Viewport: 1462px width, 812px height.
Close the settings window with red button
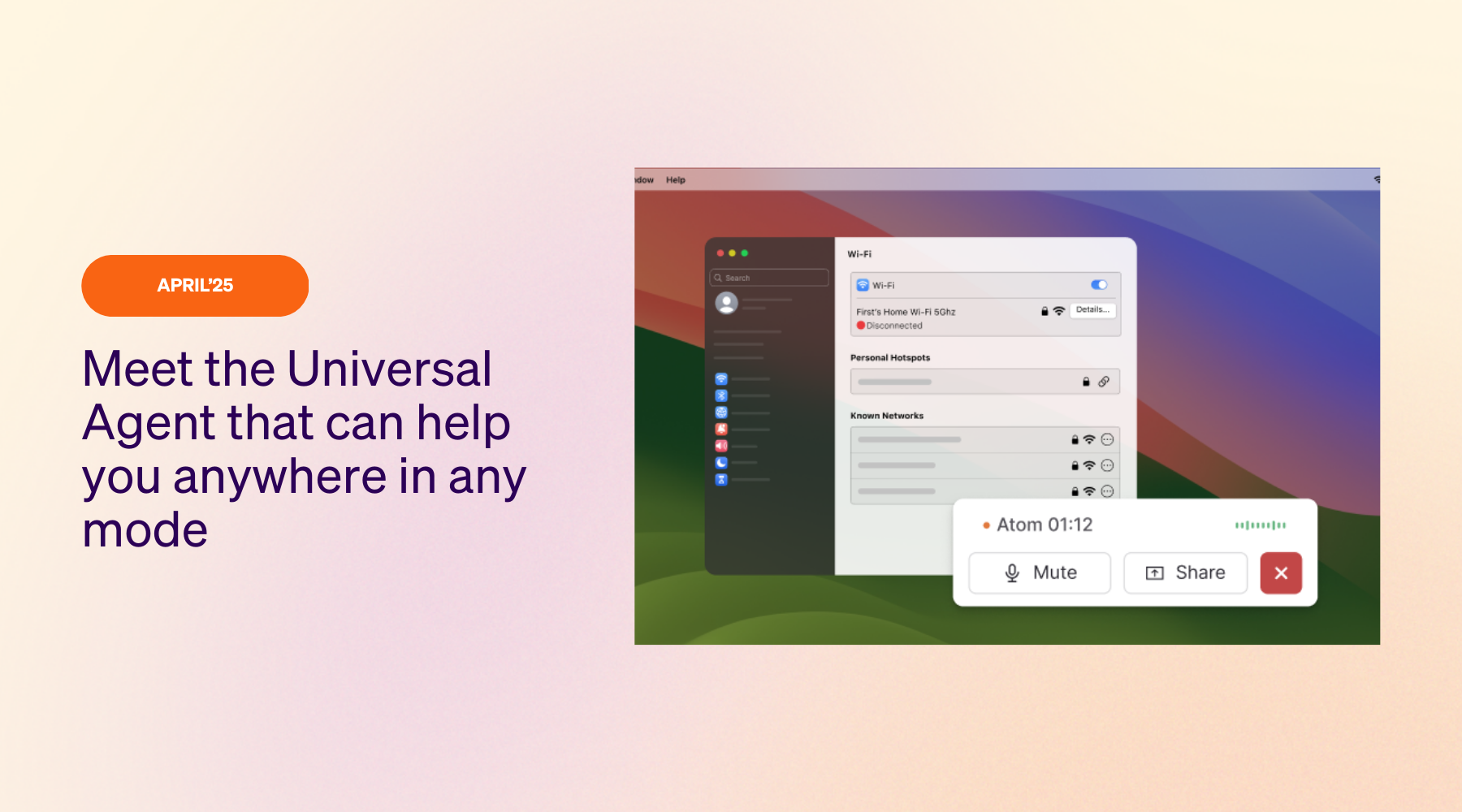tap(720, 253)
